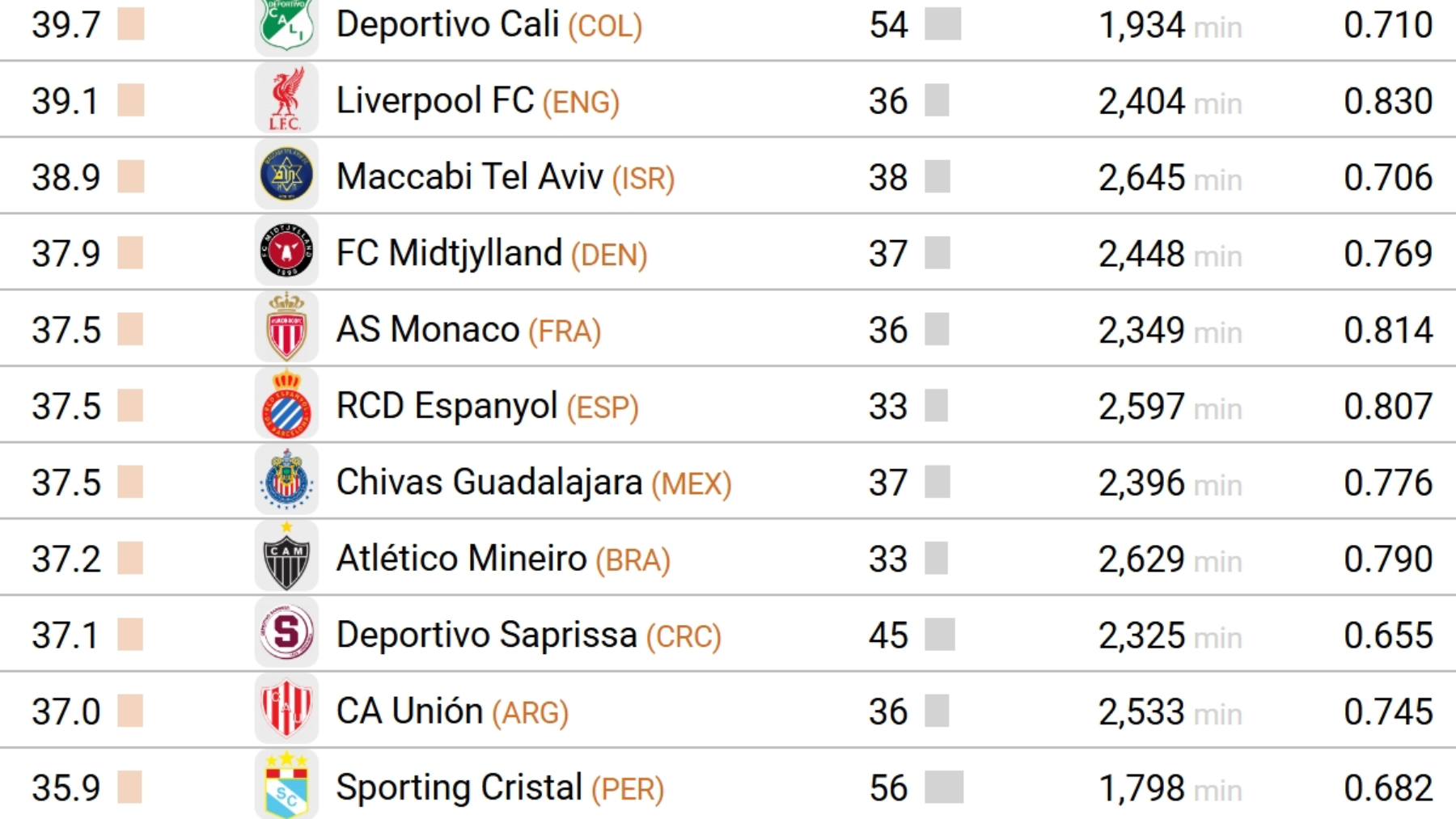Click the orange bar beside 39.1
Viewport: 1456px width, 819px height.
(x=130, y=101)
